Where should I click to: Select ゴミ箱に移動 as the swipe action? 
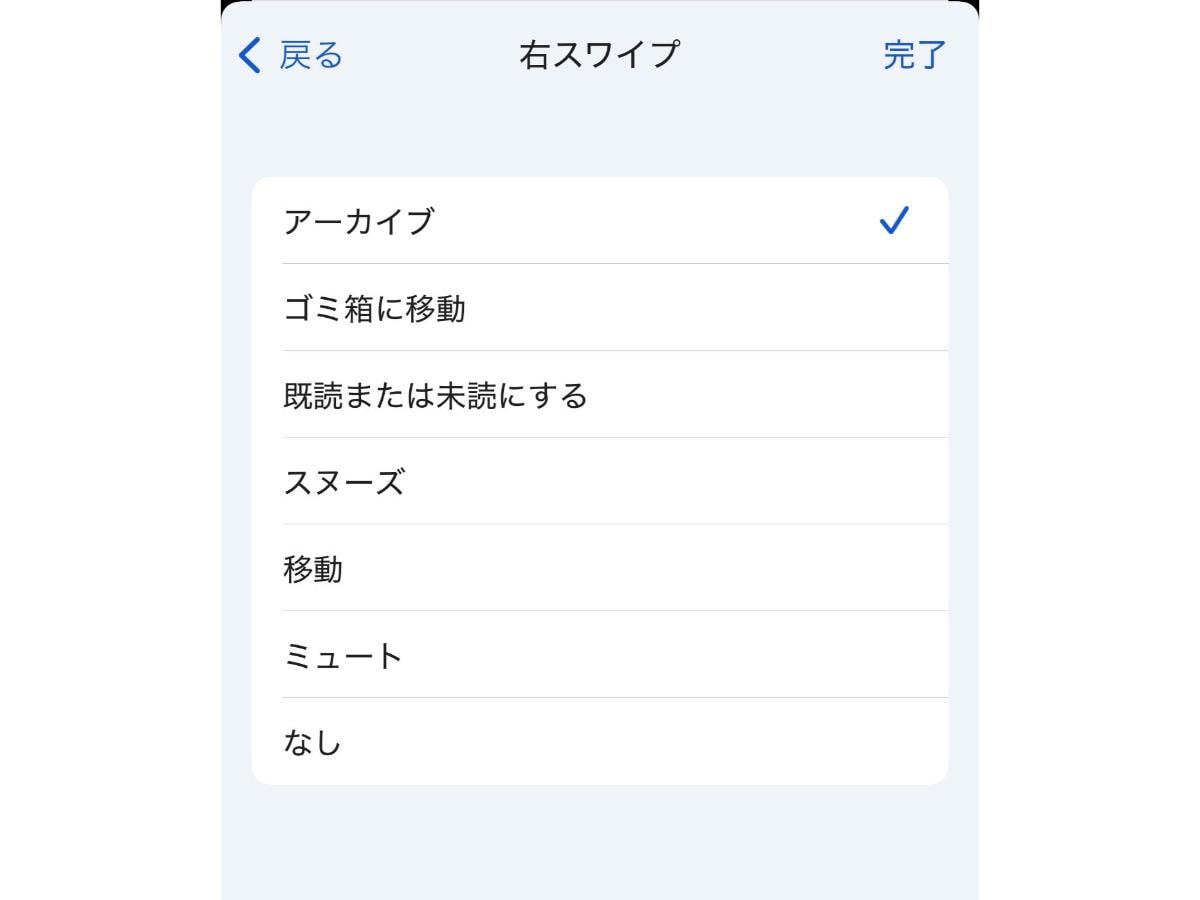click(600, 308)
